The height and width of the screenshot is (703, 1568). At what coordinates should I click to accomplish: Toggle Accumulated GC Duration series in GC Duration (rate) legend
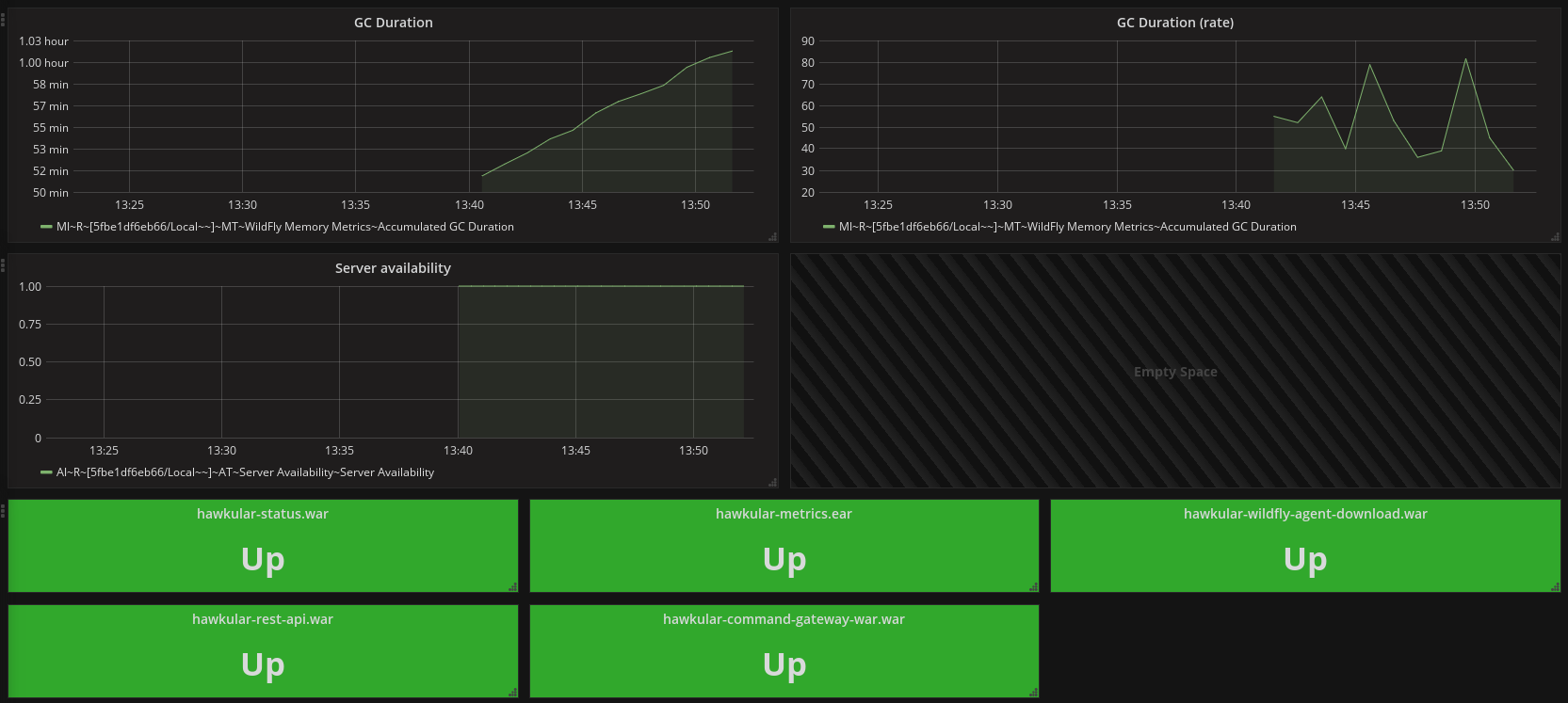(1068, 227)
